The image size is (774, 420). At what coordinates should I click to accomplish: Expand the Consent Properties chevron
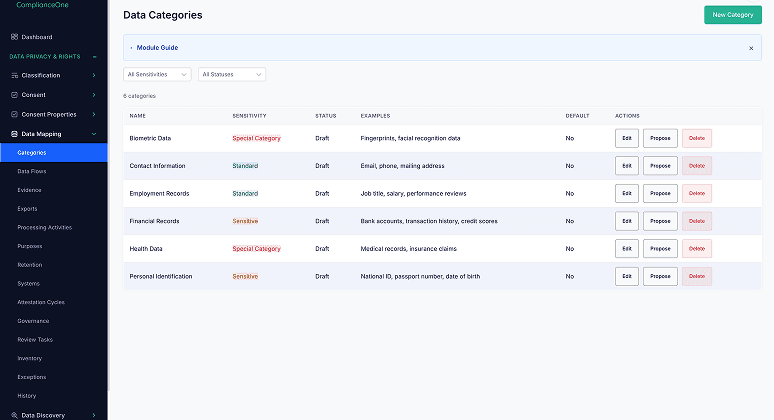tap(94, 115)
